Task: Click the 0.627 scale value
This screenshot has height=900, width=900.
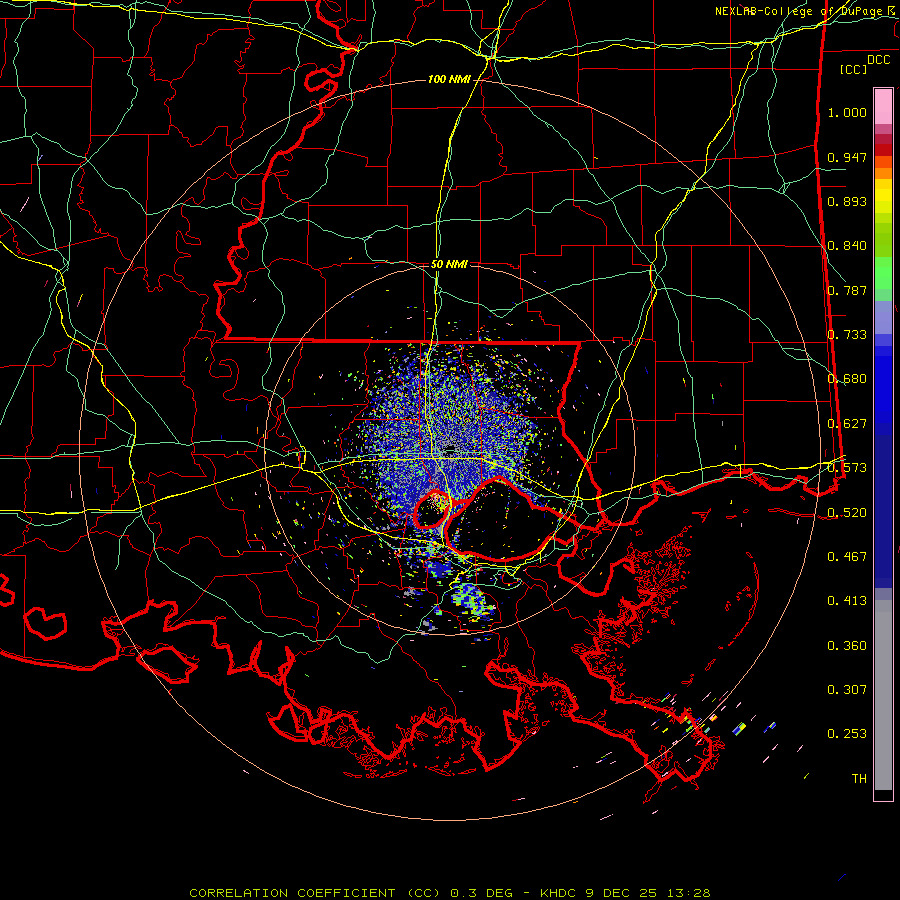Action: [x=847, y=424]
